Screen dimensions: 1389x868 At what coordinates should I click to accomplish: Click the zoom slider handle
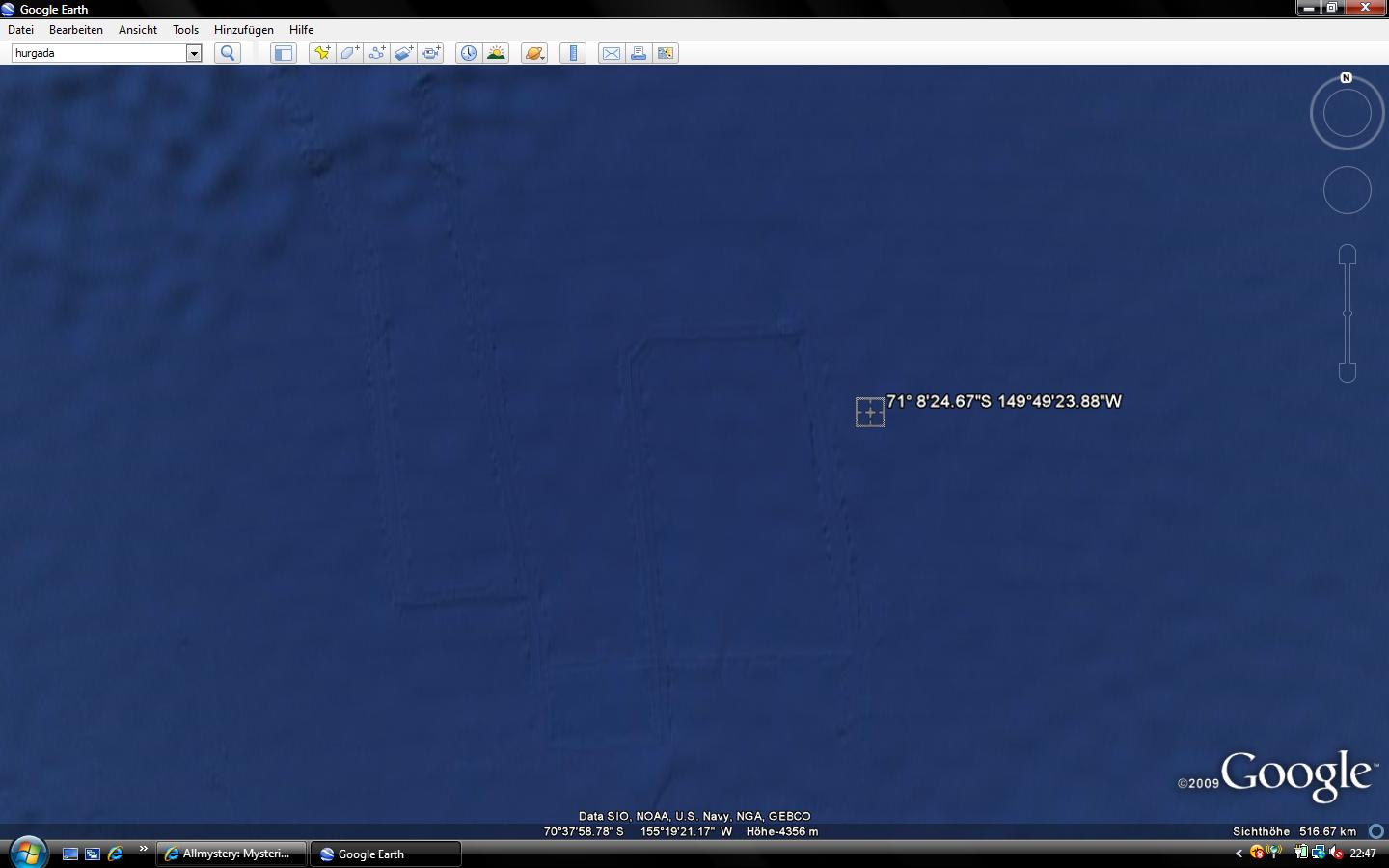click(1348, 313)
